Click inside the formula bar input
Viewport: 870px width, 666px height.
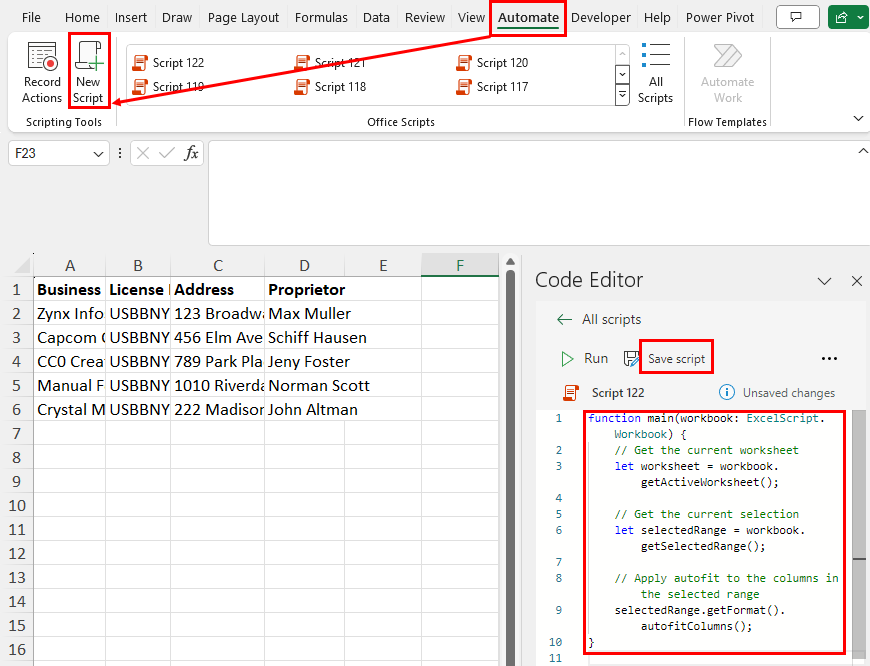tap(538, 192)
